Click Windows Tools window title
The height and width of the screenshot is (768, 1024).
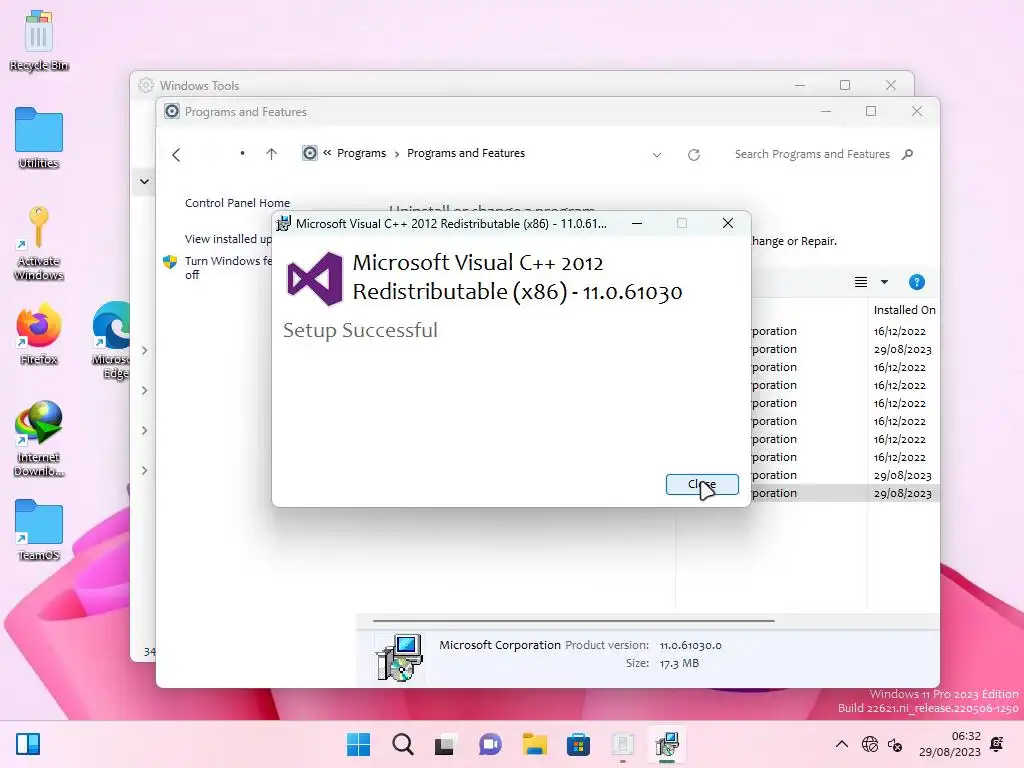click(x=199, y=86)
